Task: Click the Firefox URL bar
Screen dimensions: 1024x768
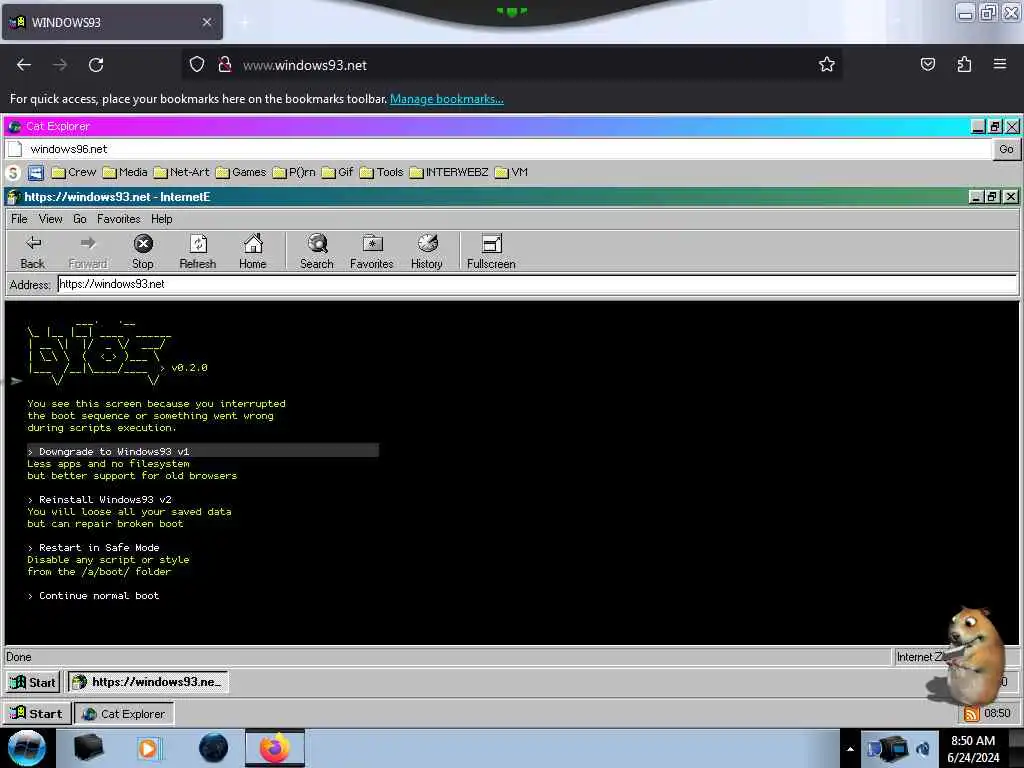Action: [x=511, y=65]
